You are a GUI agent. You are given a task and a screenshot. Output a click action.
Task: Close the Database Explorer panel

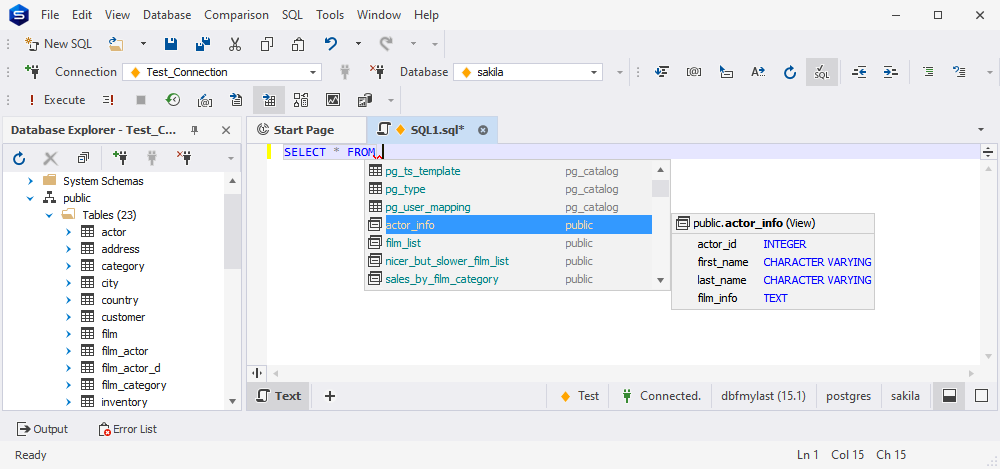[x=226, y=130]
